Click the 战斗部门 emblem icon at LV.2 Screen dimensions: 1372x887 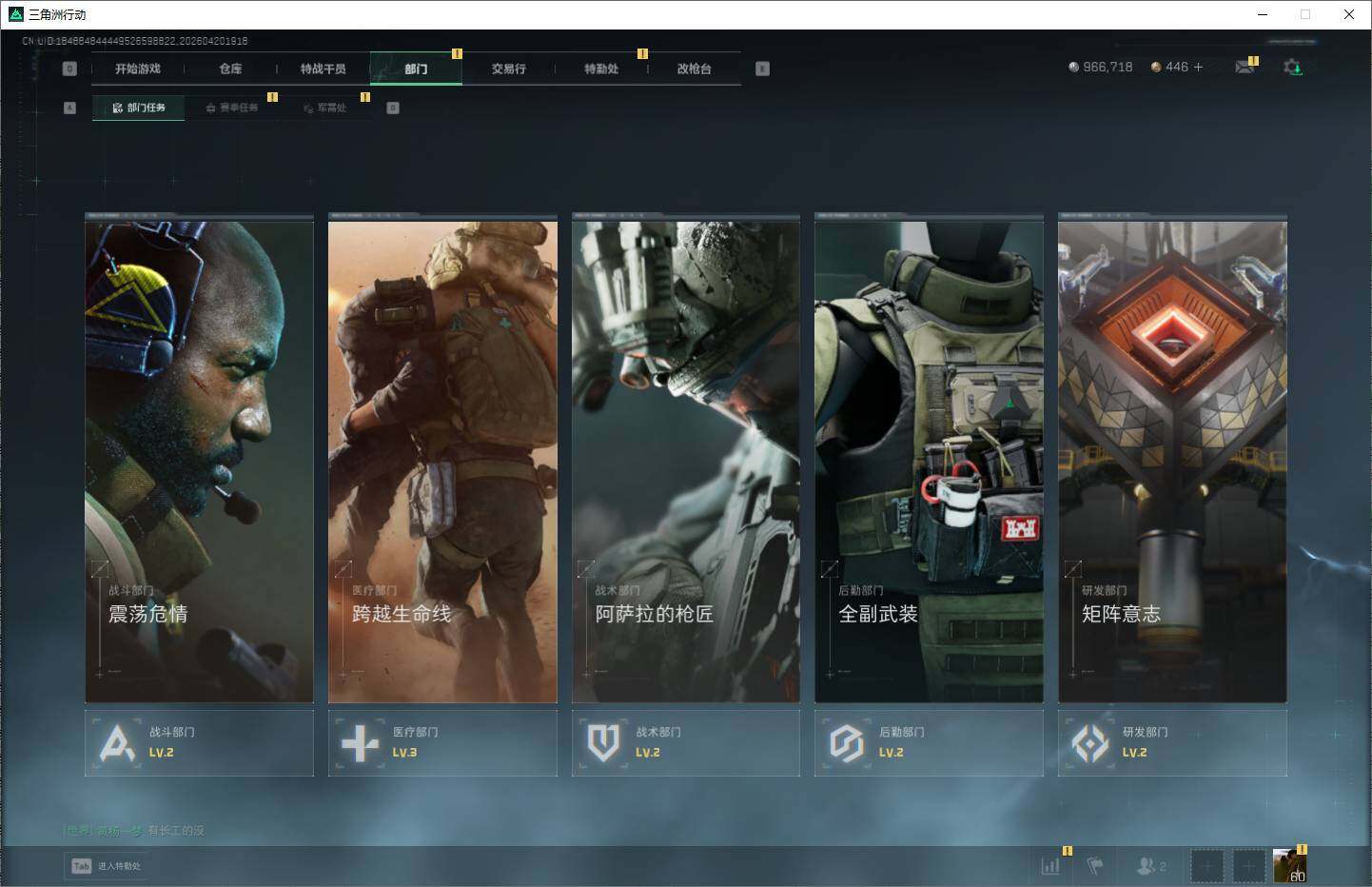click(118, 742)
